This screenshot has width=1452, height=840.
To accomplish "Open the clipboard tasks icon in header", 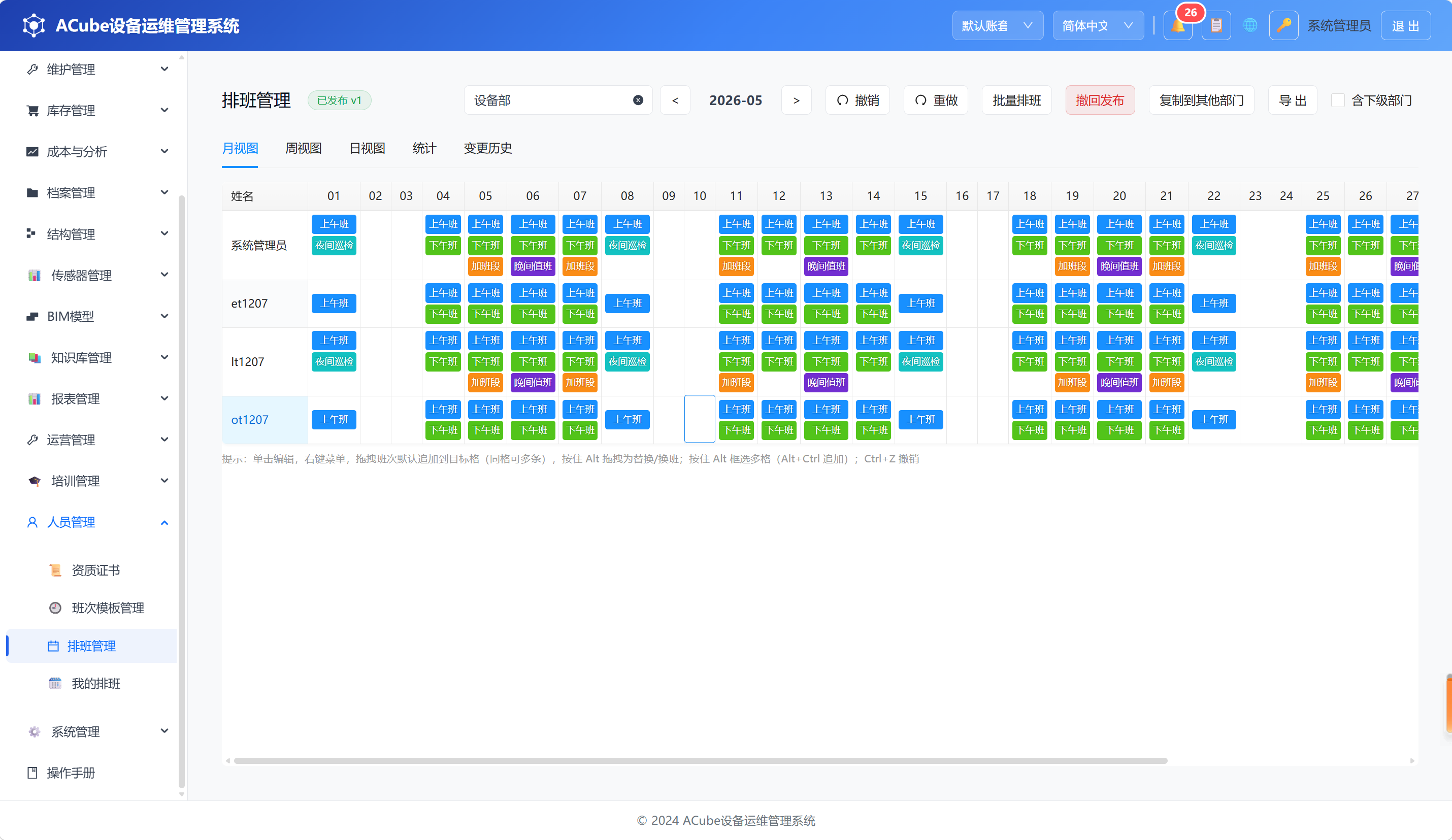I will [x=1216, y=26].
